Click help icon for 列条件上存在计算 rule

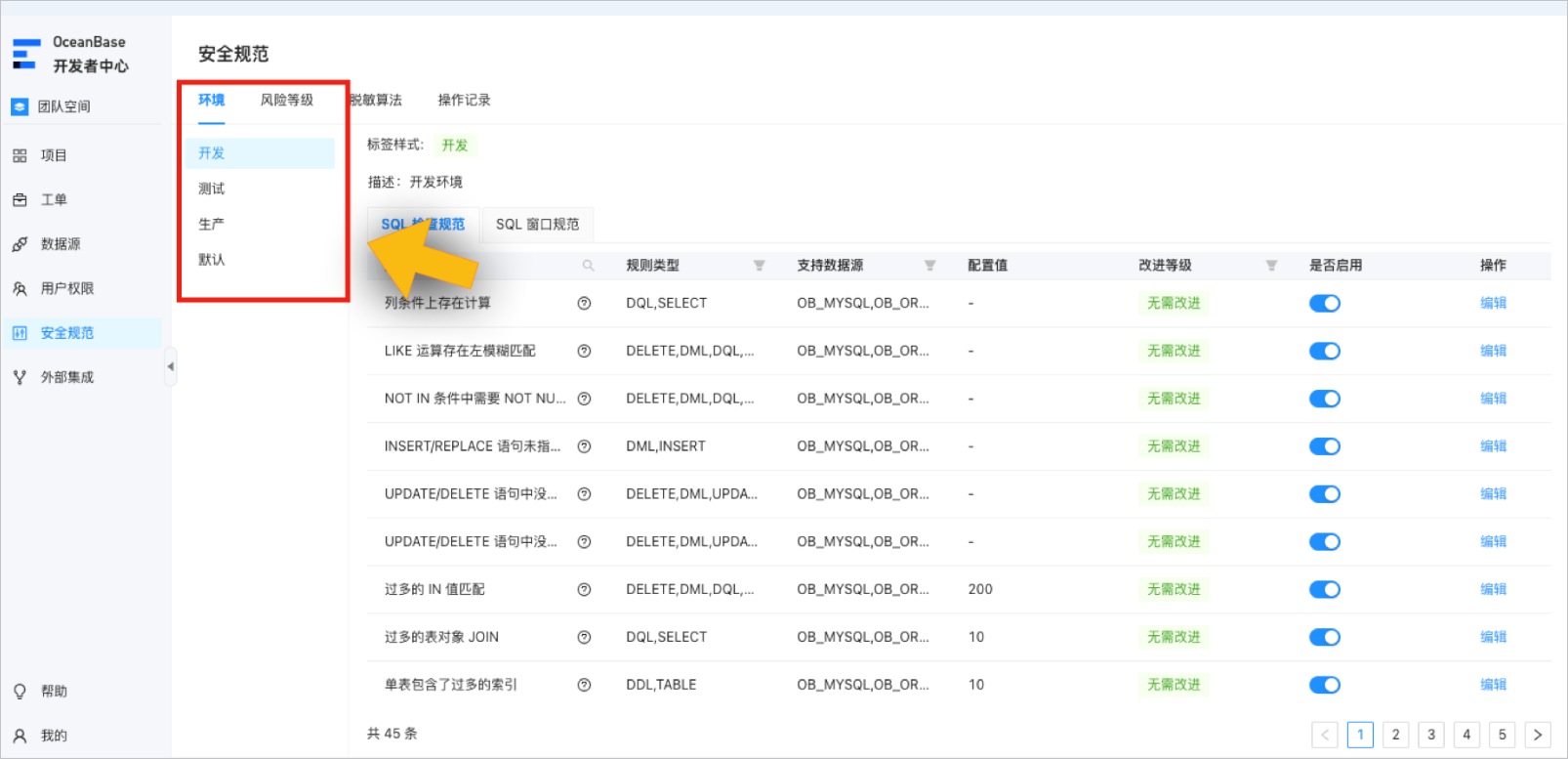[x=584, y=303]
